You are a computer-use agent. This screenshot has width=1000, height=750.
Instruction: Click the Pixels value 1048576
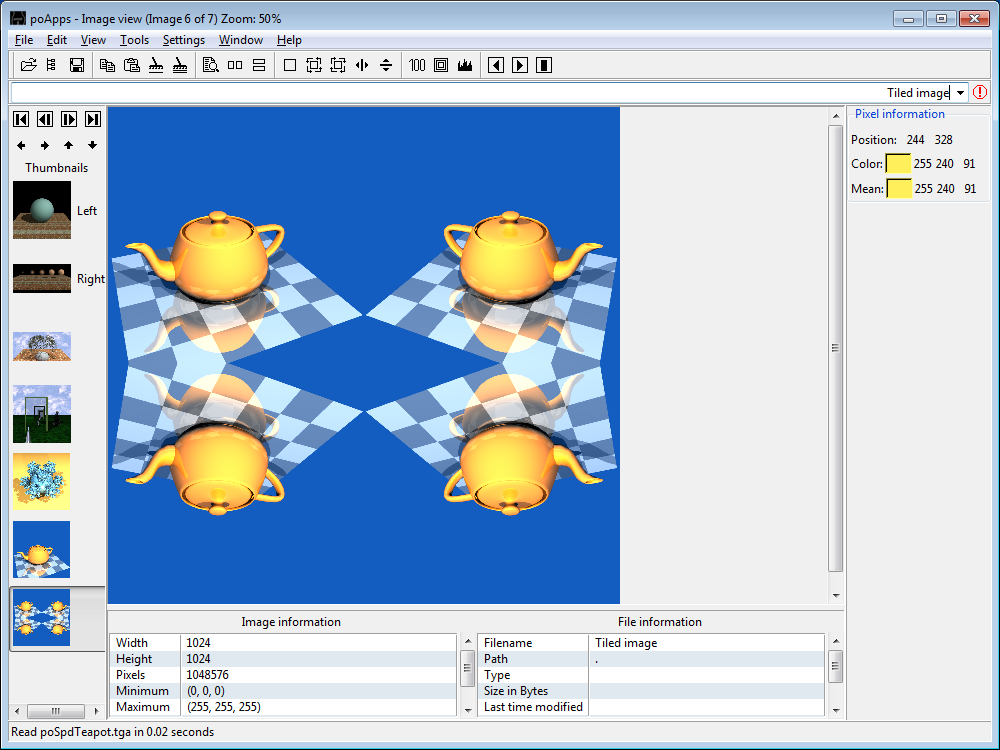coord(207,675)
